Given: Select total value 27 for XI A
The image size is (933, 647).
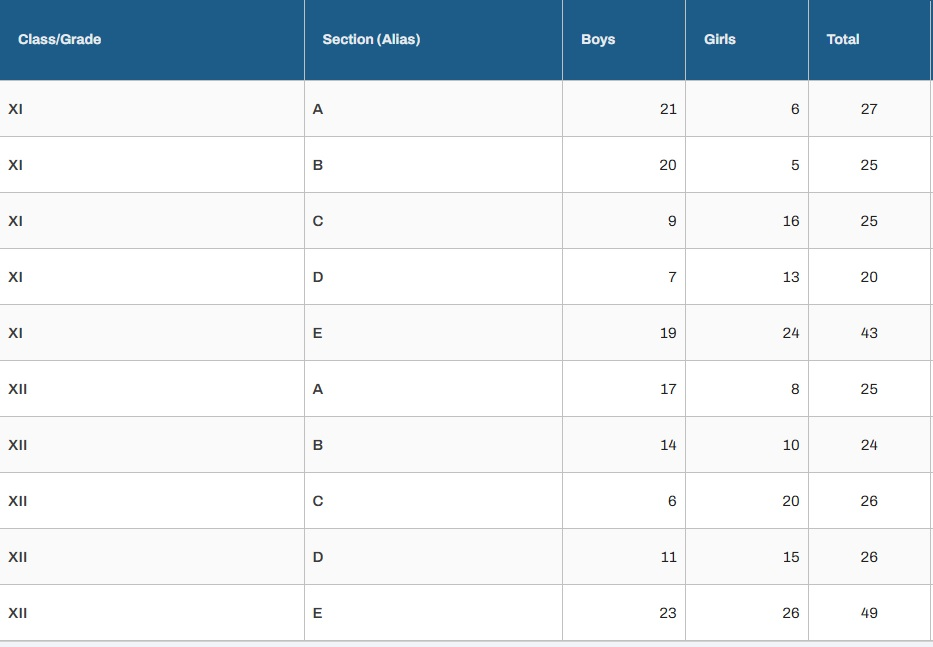Looking at the screenshot, I should (x=869, y=109).
